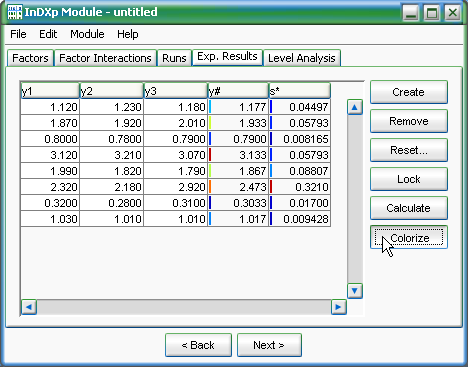Select y# cell with value 1.867
The image size is (468, 367).
(238, 171)
